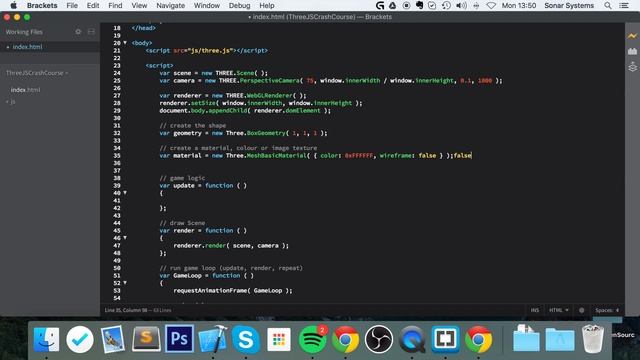Open the HTML language mode dropdown

[559, 310]
